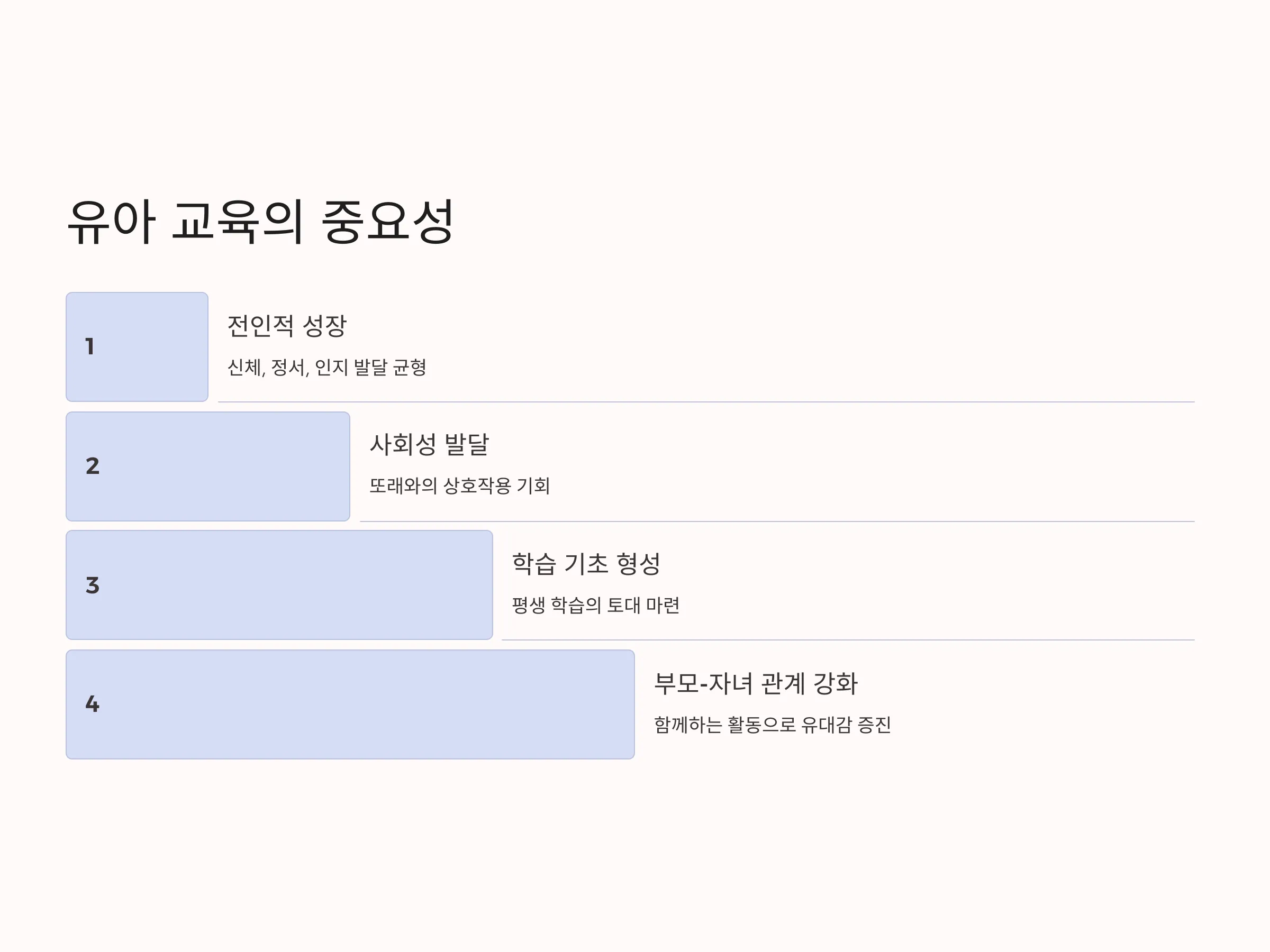Select the text 함께하는 활동으로 유대감 증진
1270x952 pixels.
pos(772,725)
